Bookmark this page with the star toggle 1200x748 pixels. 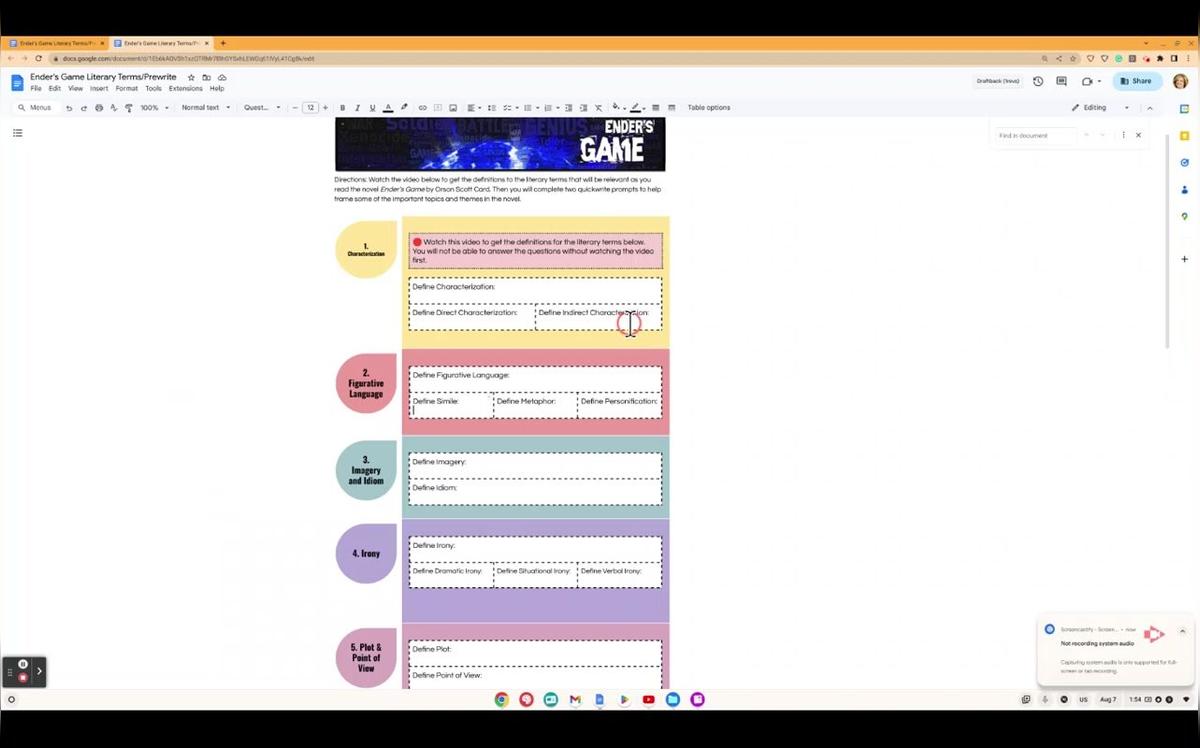pos(1073,59)
